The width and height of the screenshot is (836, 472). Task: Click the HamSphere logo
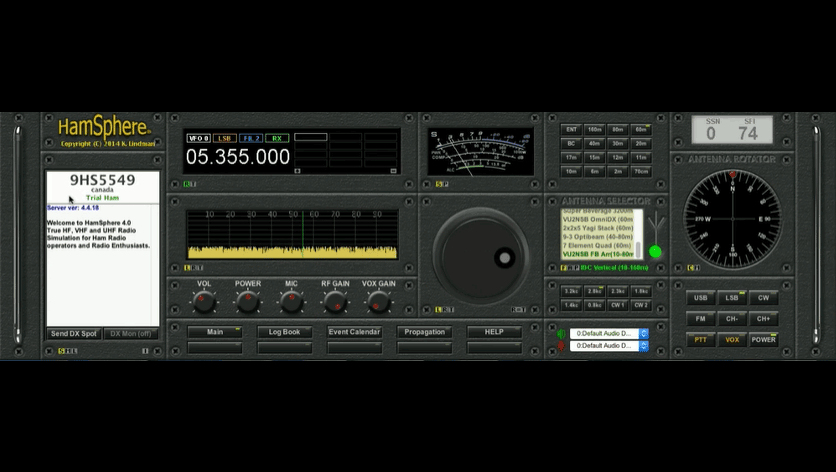tap(104, 127)
